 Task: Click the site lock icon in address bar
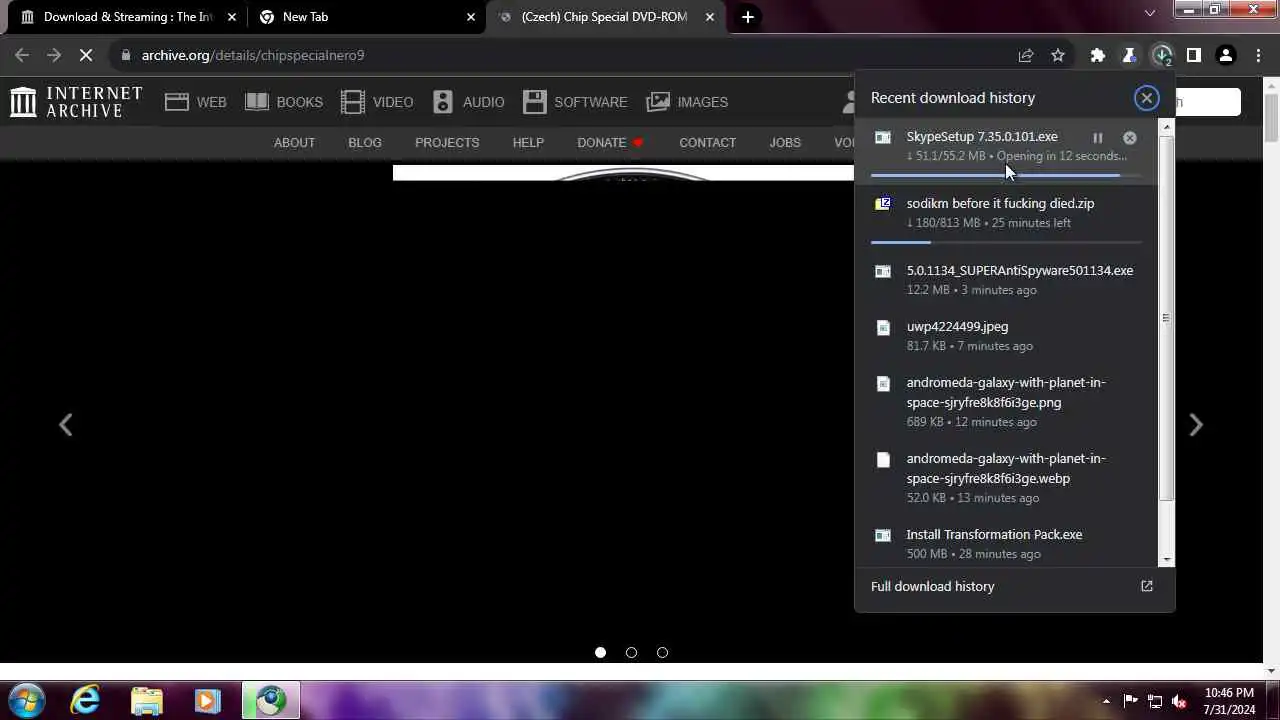point(126,56)
